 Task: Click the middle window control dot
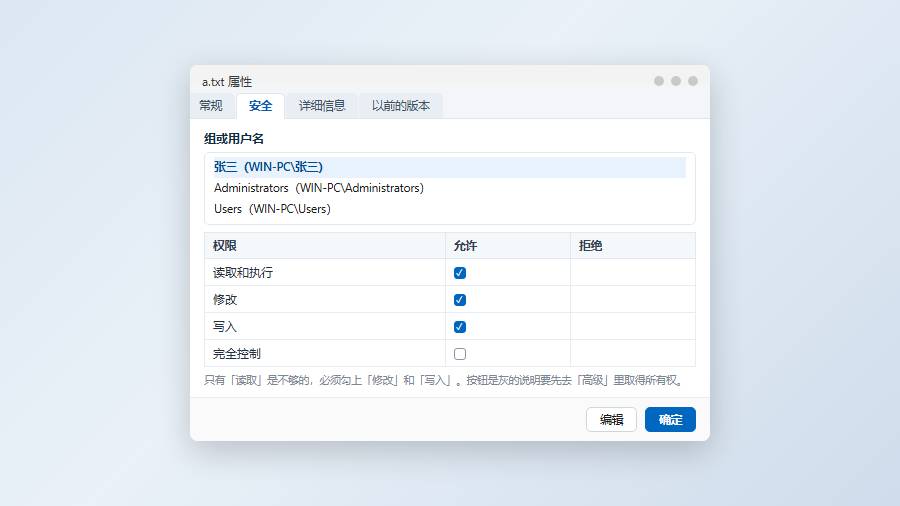tap(676, 81)
